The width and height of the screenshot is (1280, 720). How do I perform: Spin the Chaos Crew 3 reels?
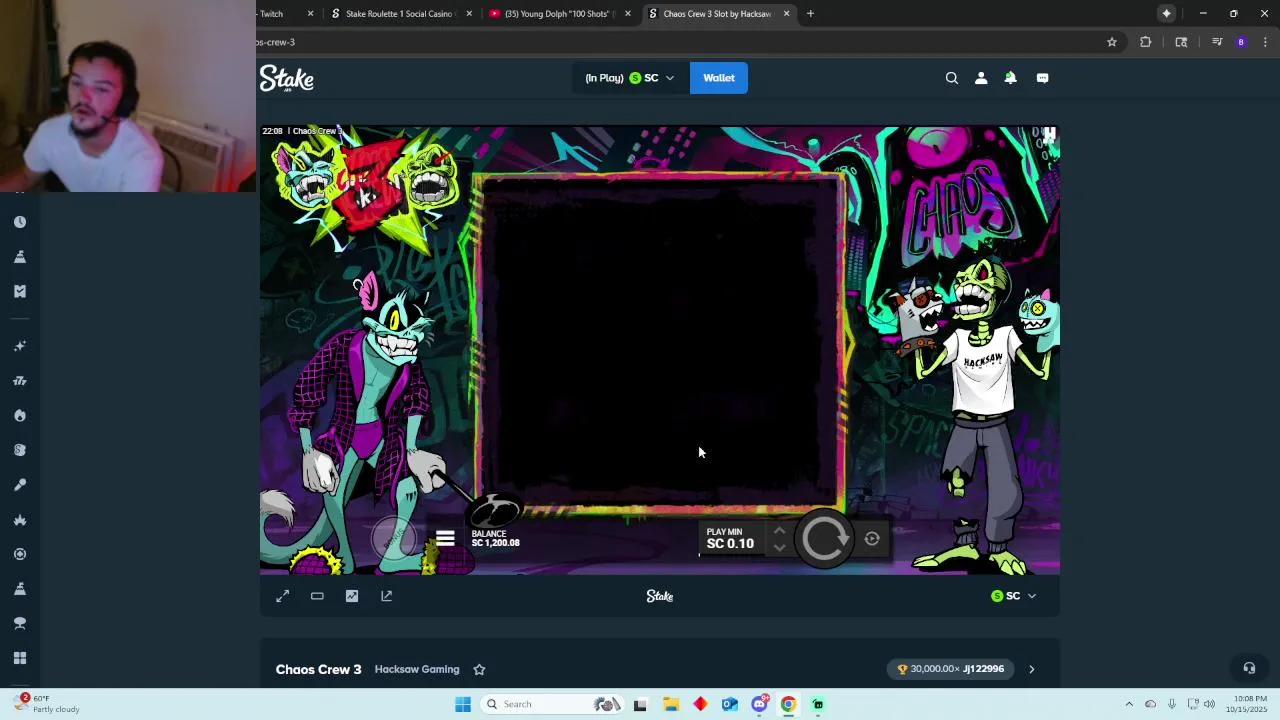pyautogui.click(x=825, y=539)
